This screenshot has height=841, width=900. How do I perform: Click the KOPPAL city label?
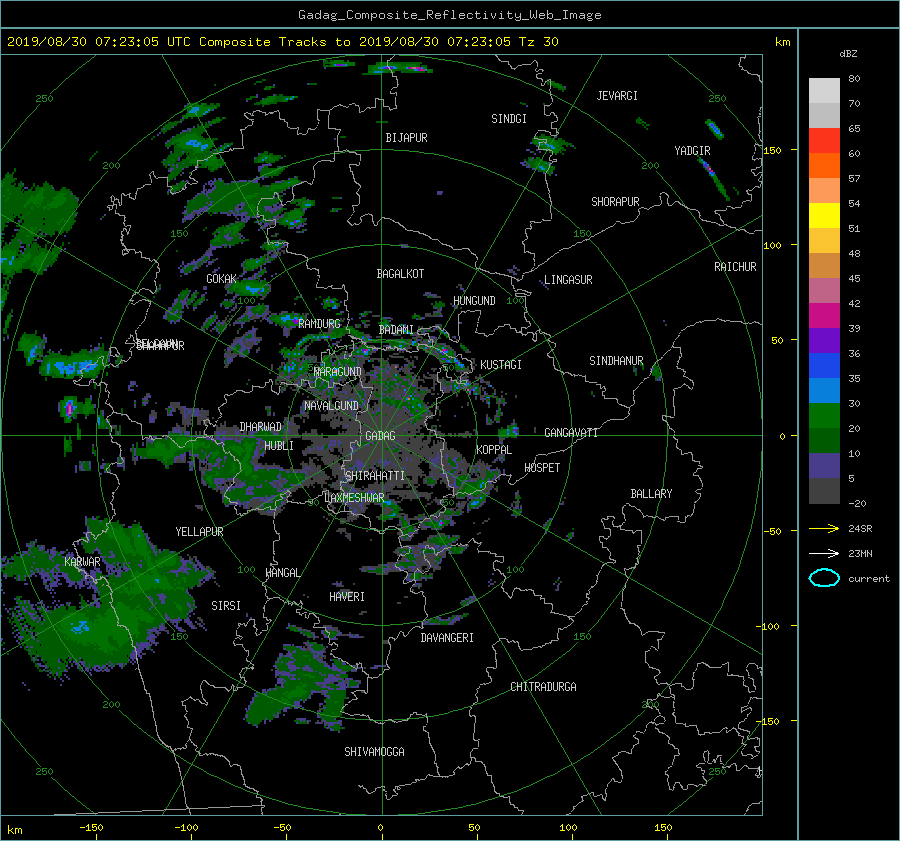(494, 450)
